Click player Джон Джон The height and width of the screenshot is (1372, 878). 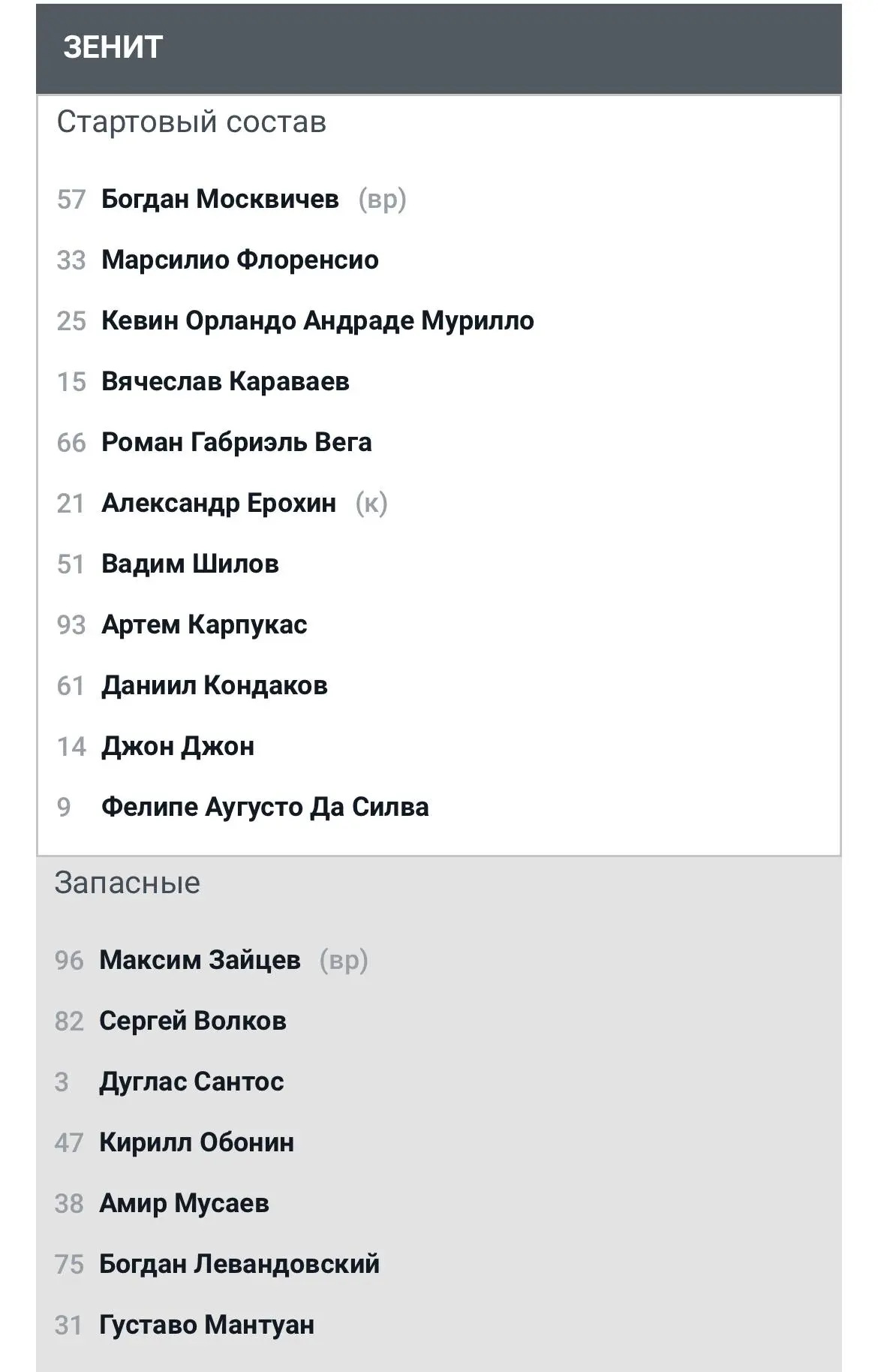[178, 746]
